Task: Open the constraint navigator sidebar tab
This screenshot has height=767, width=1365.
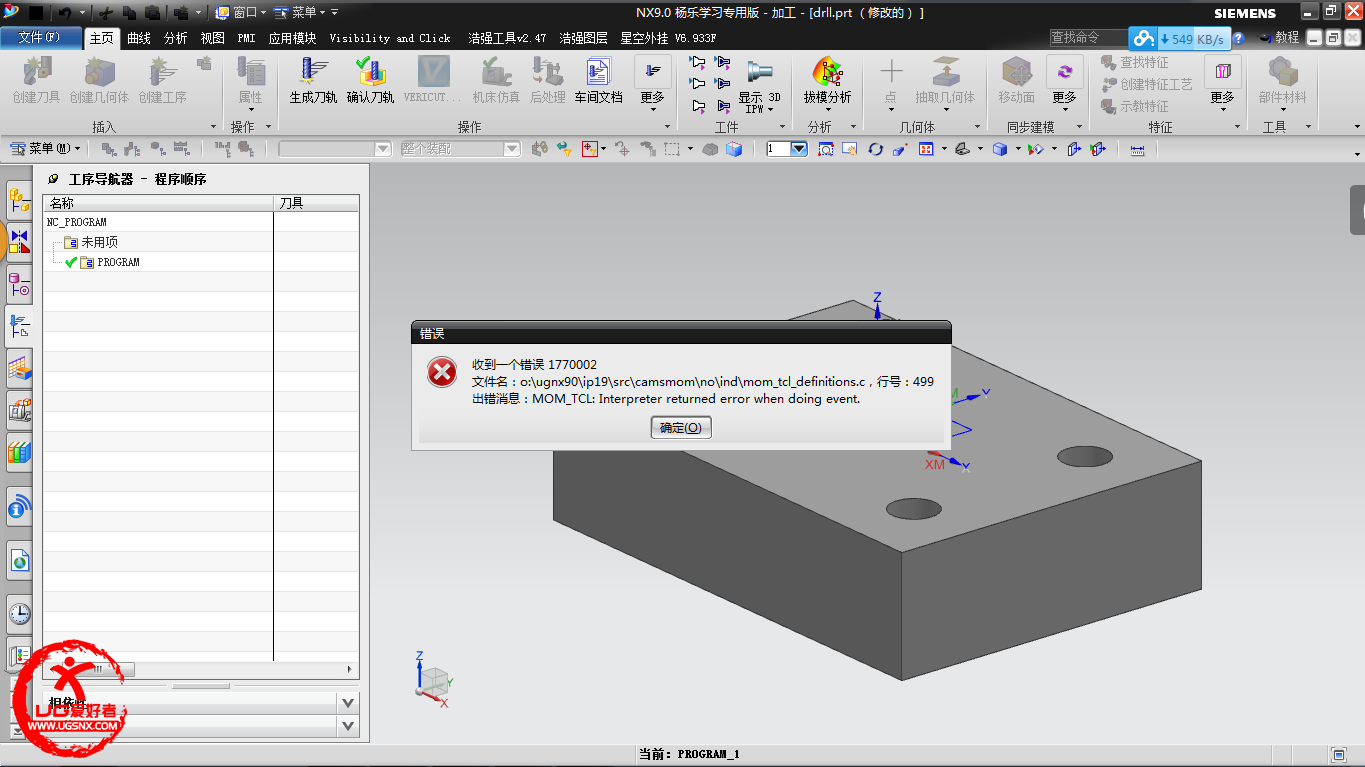Action: 19,241
